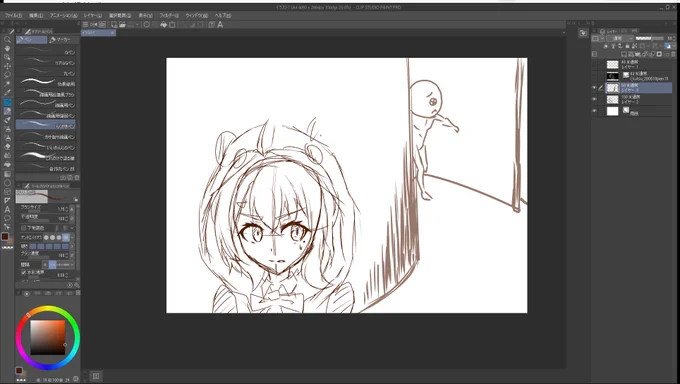Hide the selected レイヤー 3 layer
Viewport: 680px width, 384px height.
click(x=595, y=88)
